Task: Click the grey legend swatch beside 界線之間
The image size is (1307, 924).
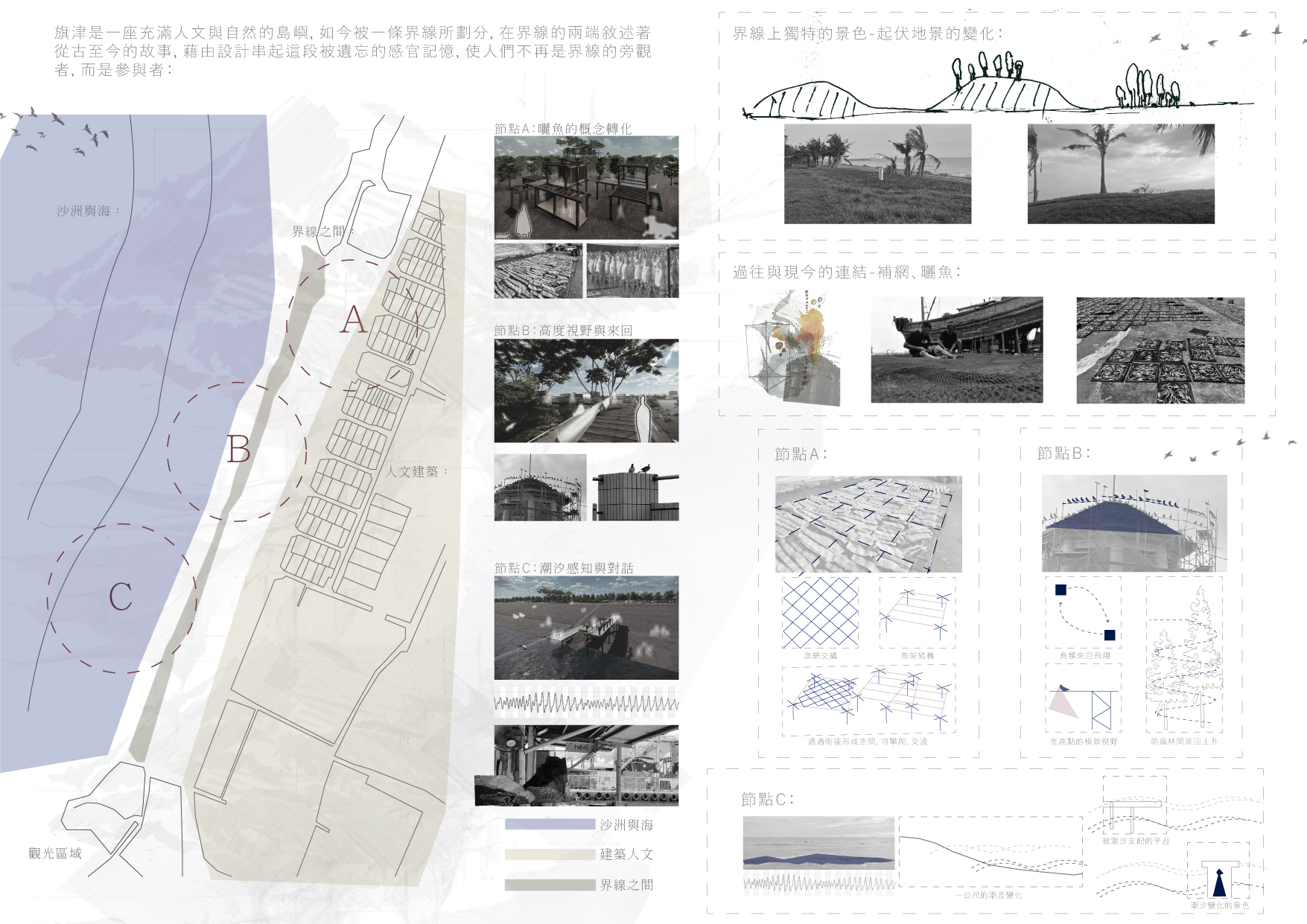Action: click(x=550, y=885)
